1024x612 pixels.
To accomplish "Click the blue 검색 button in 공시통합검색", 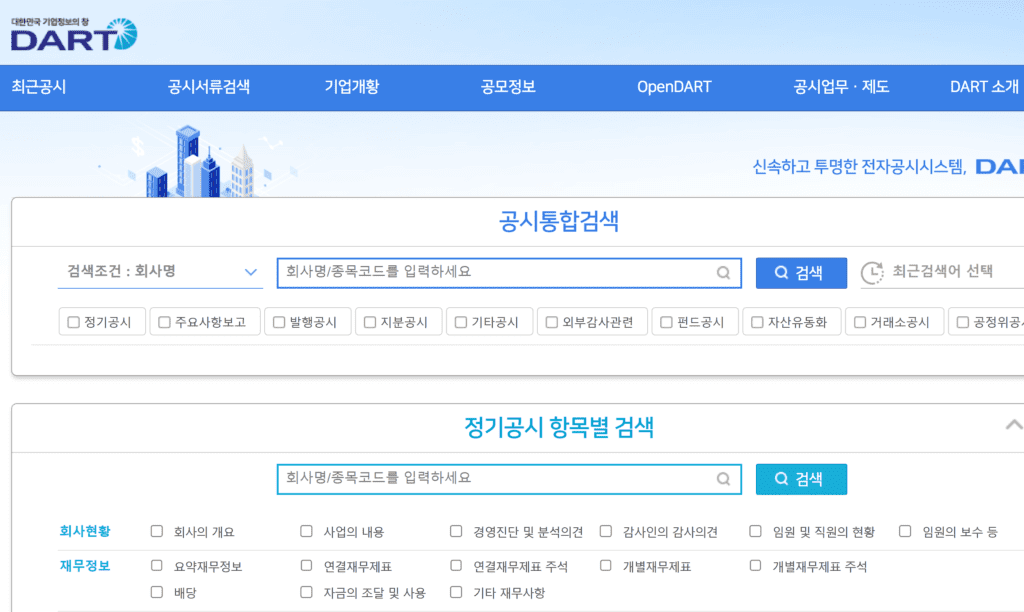I will point(800,272).
